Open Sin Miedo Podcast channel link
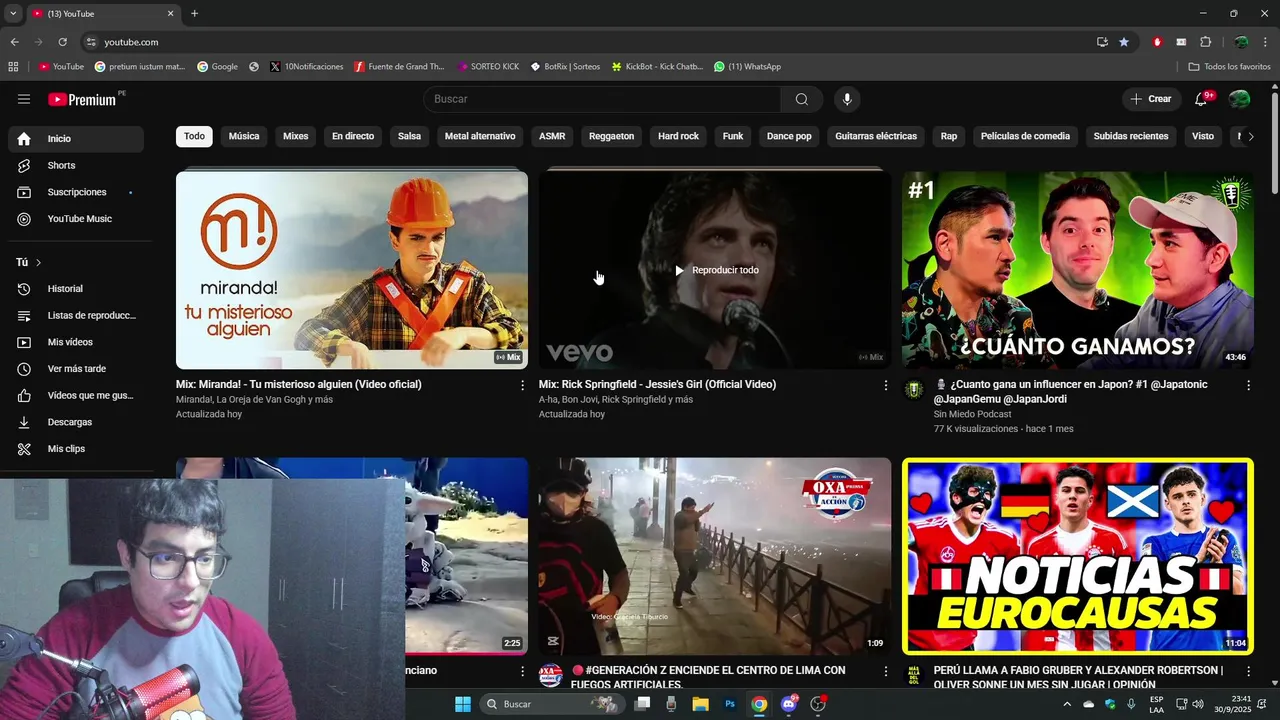Viewport: 1280px width, 720px height. tap(972, 414)
